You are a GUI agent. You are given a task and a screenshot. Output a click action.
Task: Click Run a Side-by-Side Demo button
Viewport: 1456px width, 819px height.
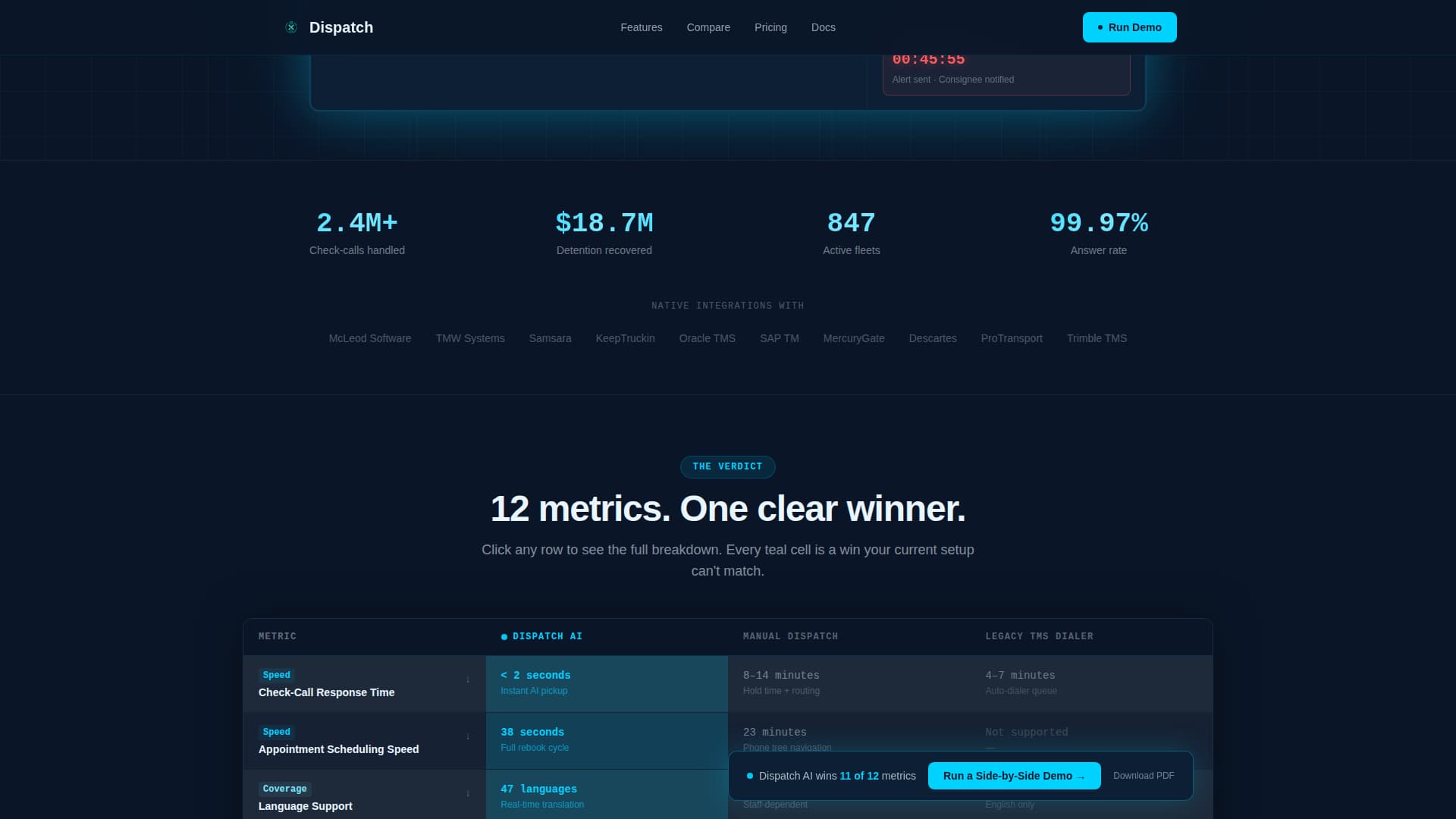point(1014,776)
